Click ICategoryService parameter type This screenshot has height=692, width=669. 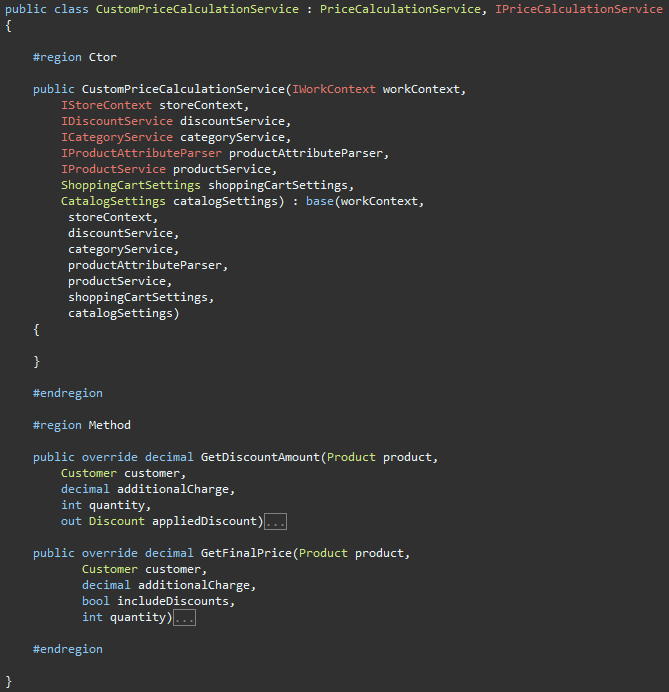[x=117, y=137]
